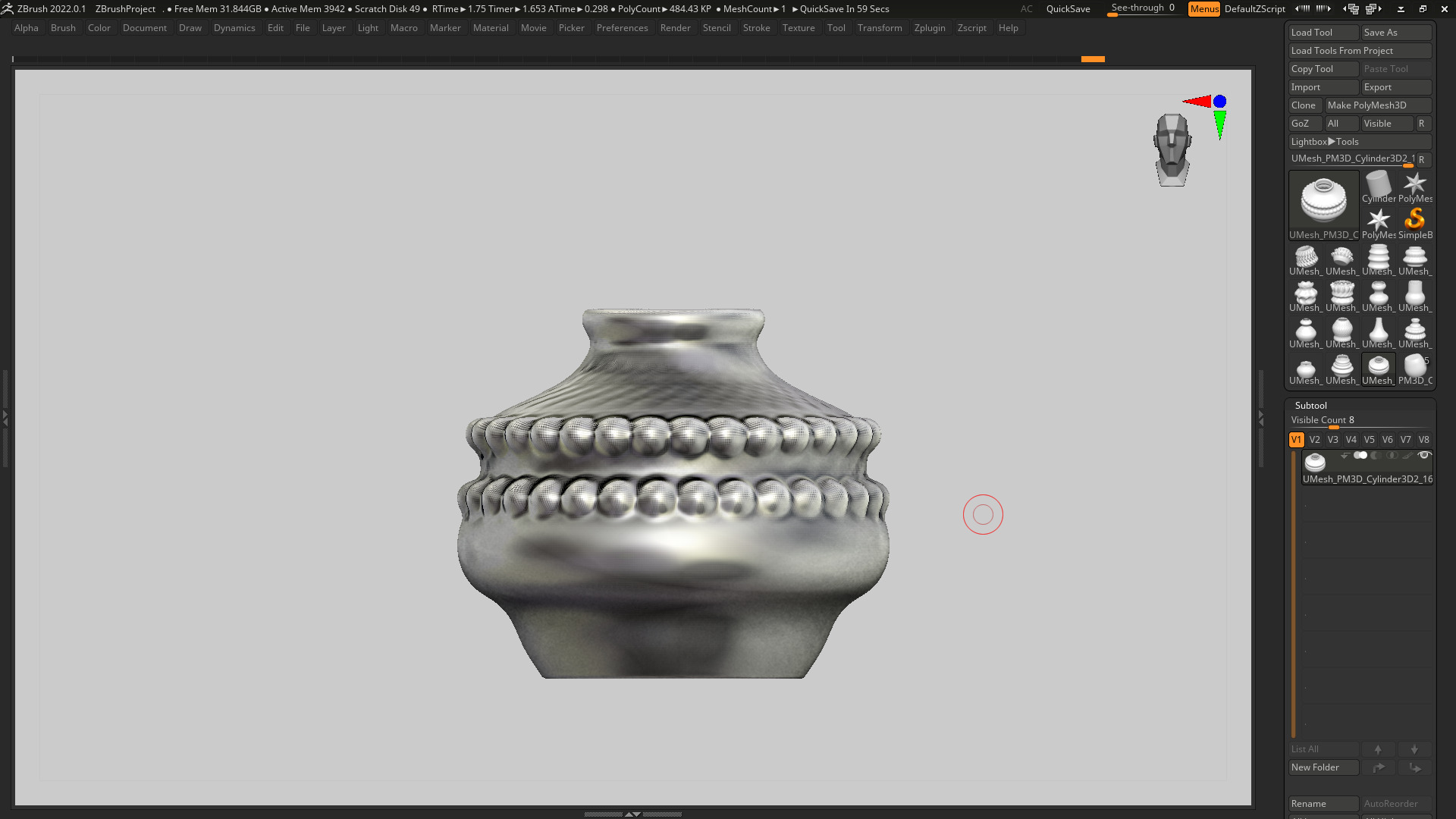Adjust the See-through slider

(x=1143, y=8)
